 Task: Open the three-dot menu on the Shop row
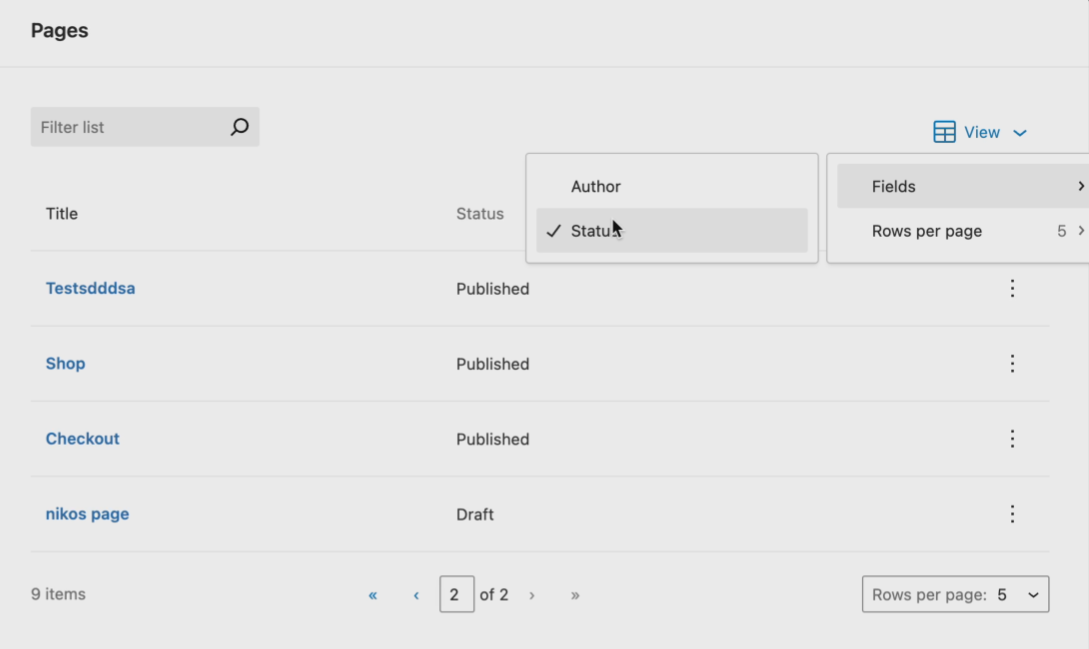[1012, 363]
